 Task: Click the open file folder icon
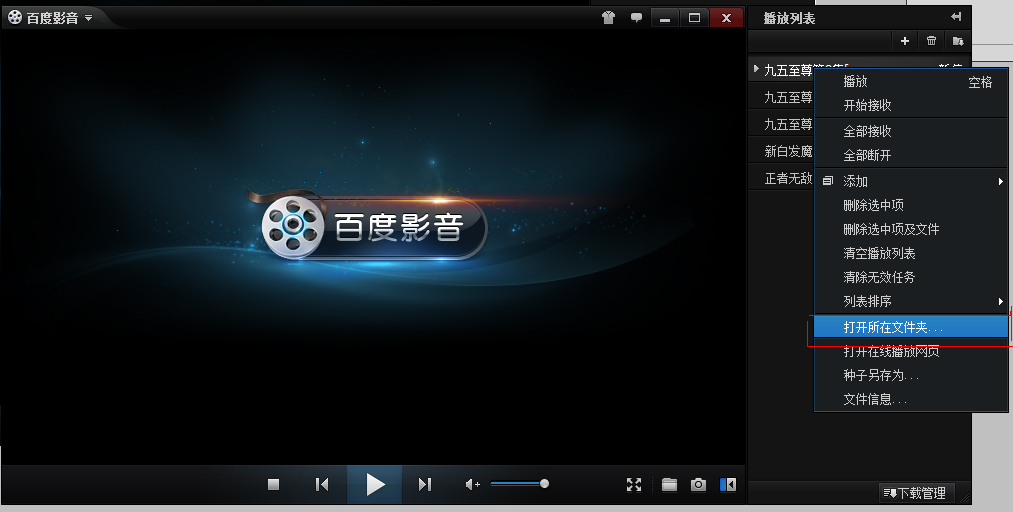coord(669,485)
